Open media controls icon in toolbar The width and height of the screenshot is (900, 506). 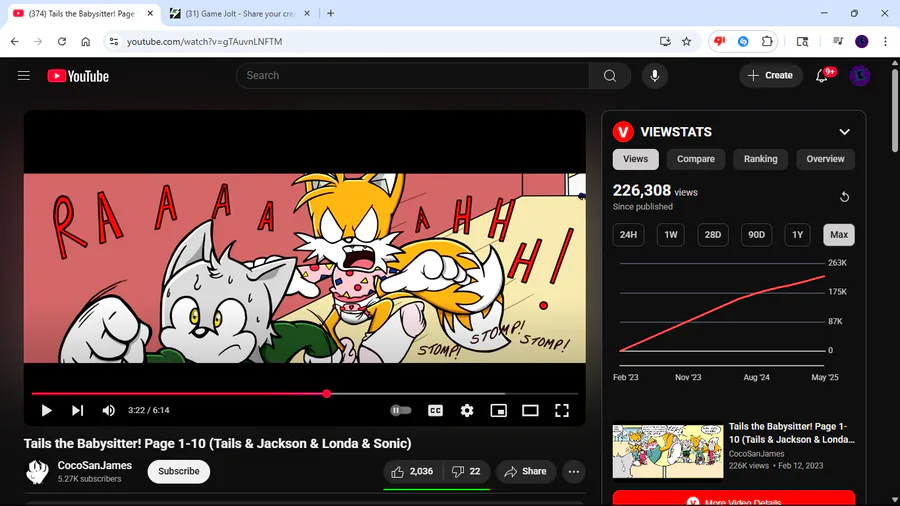tap(838, 41)
